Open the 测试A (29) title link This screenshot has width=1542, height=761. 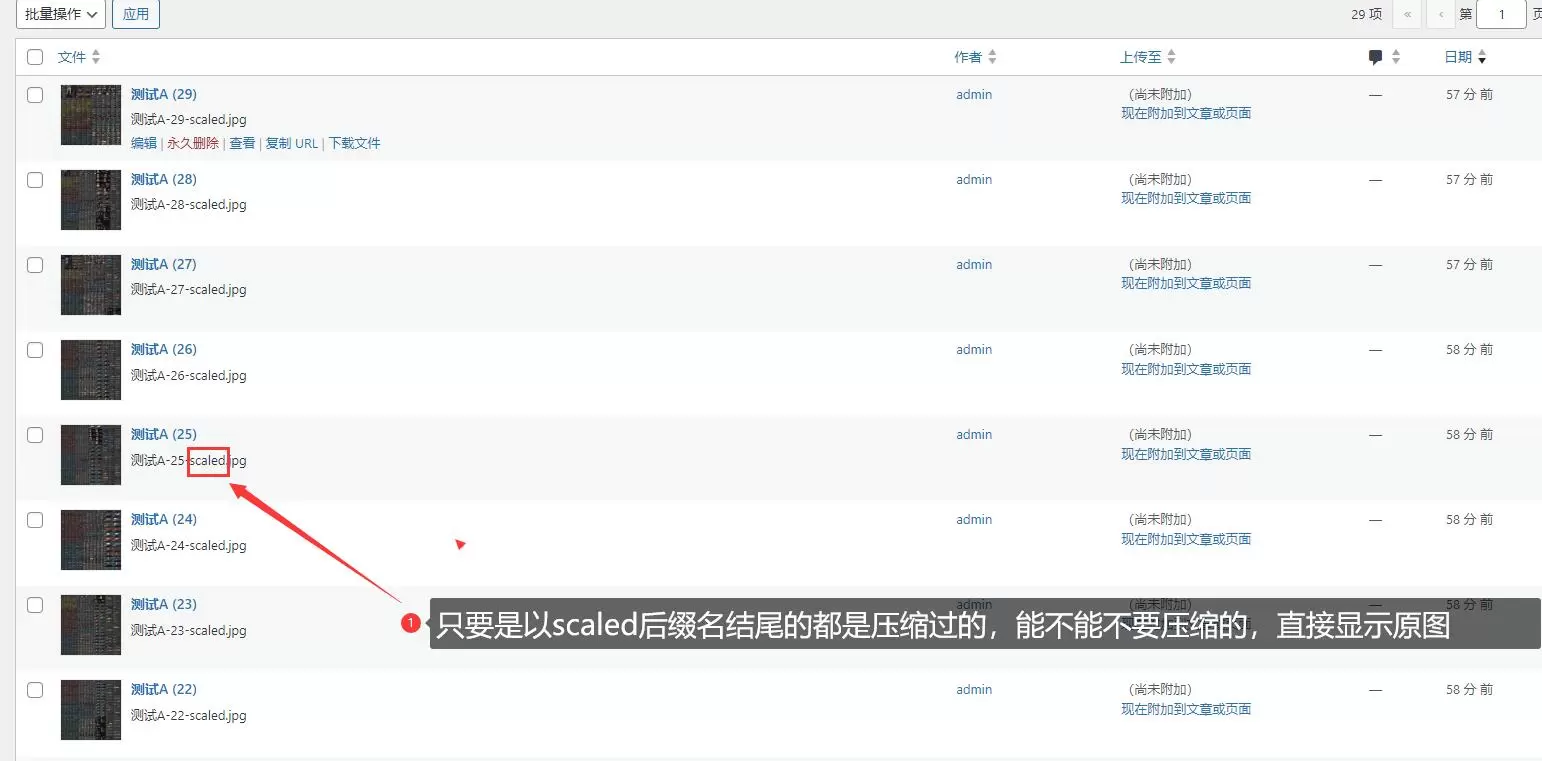[164, 94]
